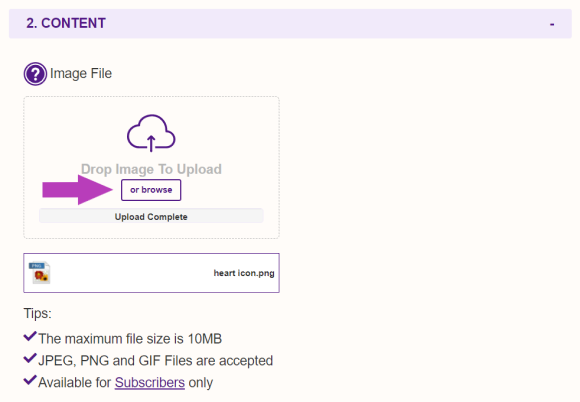
Task: Open file browser with or browse button
Action: 151,190
